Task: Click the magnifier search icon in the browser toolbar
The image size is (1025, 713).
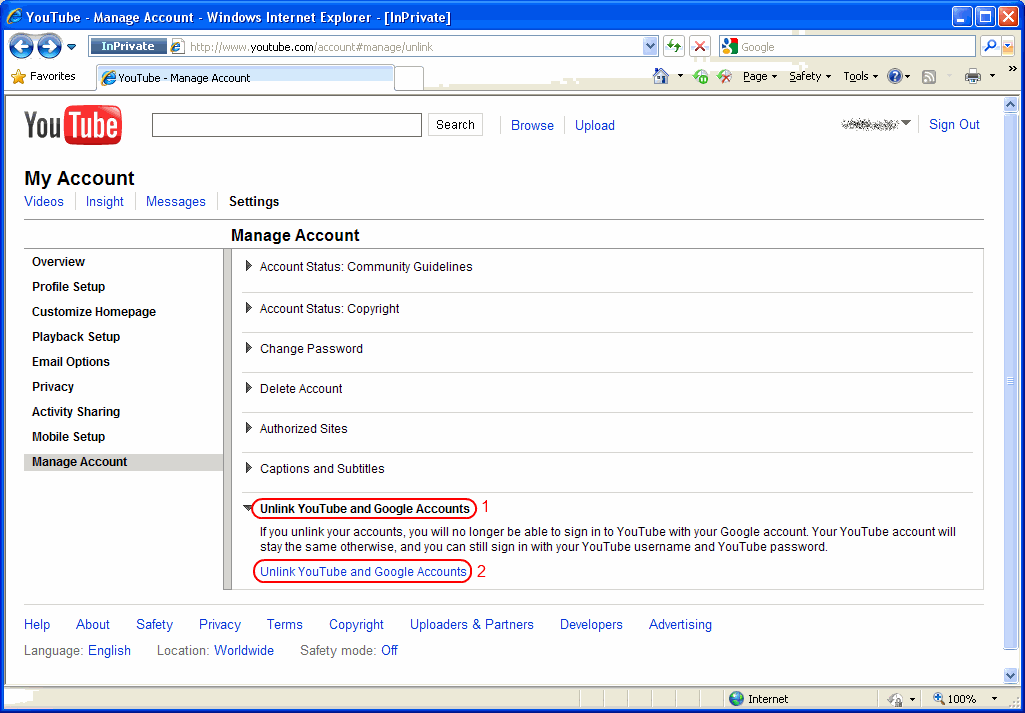Action: 990,46
